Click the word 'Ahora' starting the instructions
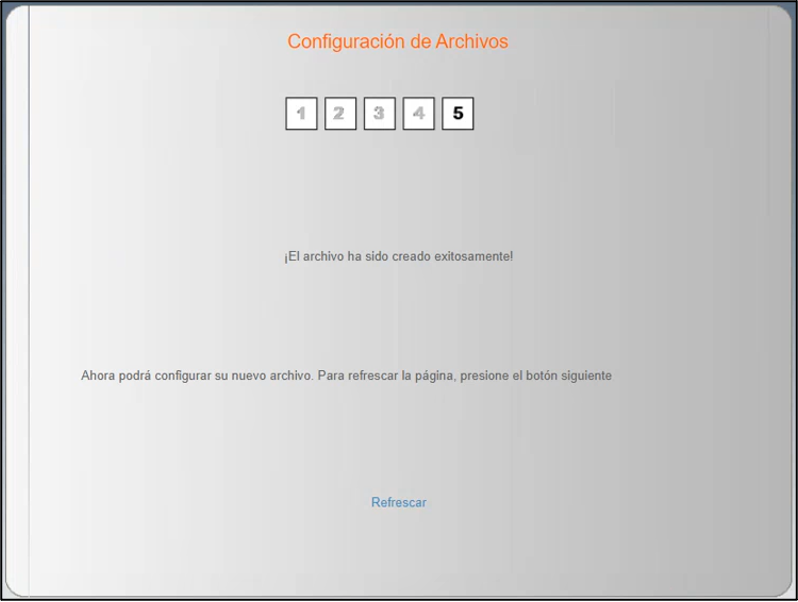The width and height of the screenshot is (798, 602). point(99,376)
